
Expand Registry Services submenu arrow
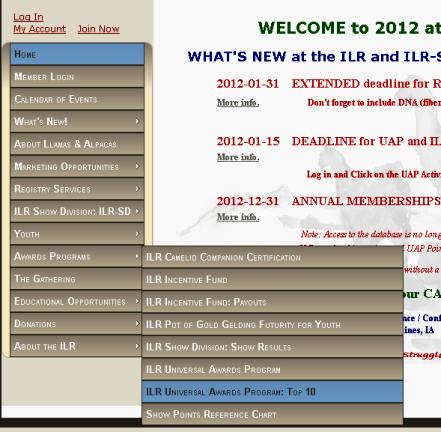(137, 189)
